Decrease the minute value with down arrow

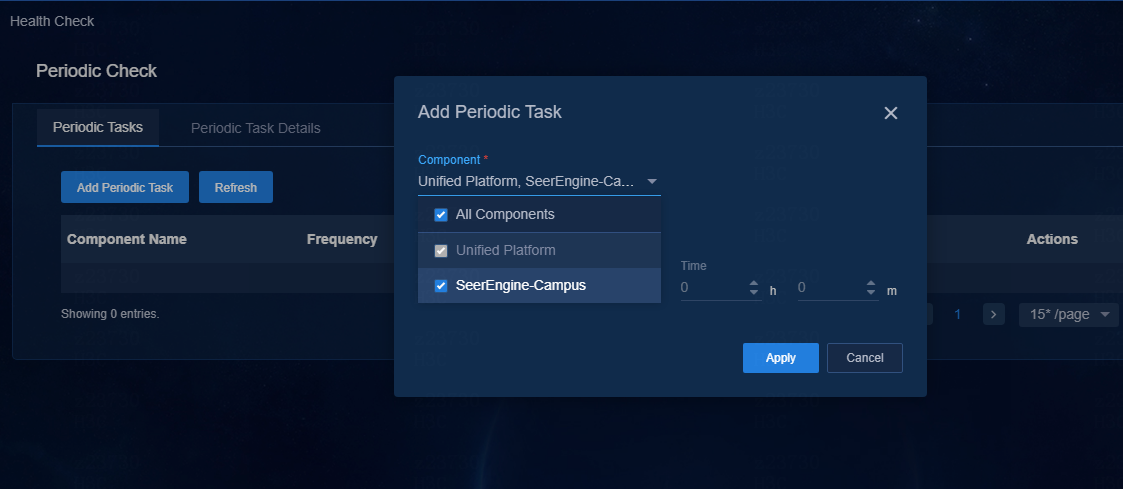(x=871, y=292)
